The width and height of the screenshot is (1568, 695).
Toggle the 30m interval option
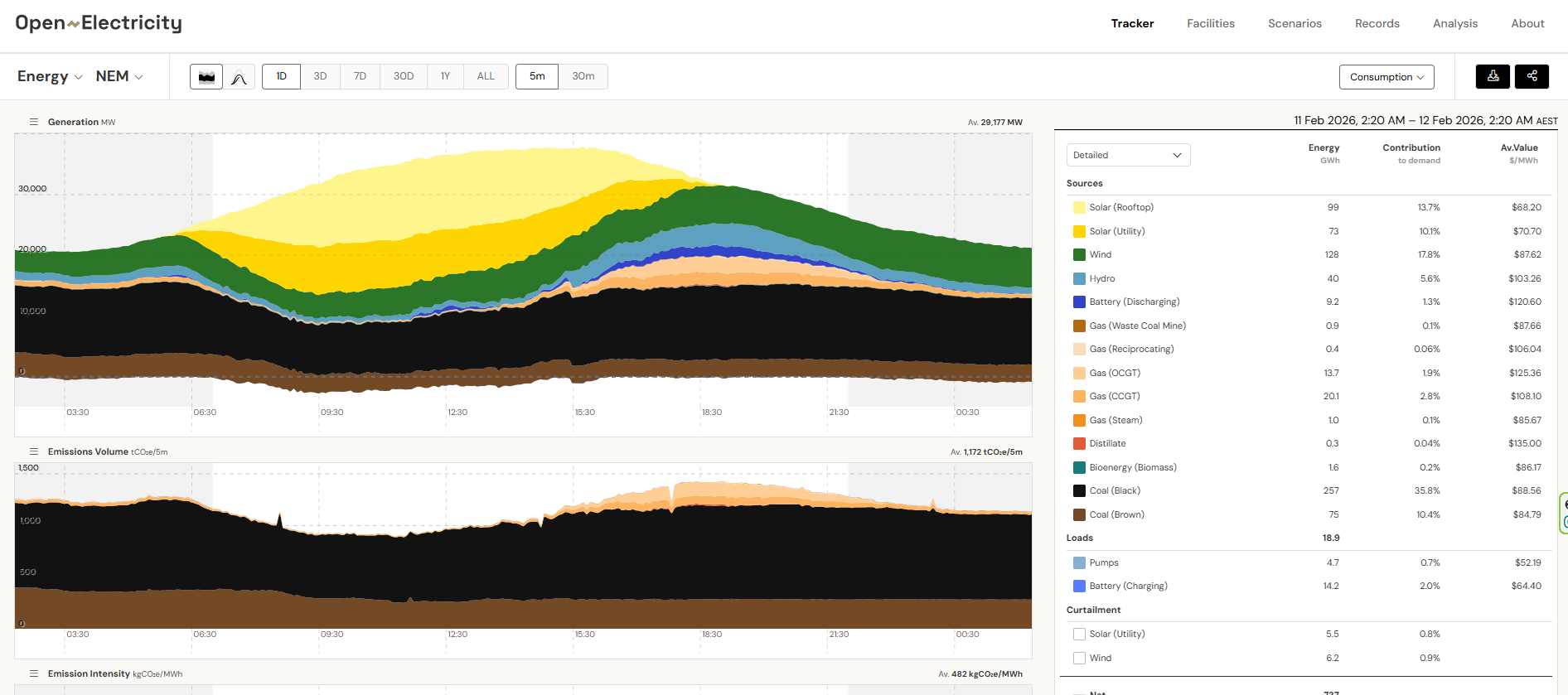click(x=583, y=76)
